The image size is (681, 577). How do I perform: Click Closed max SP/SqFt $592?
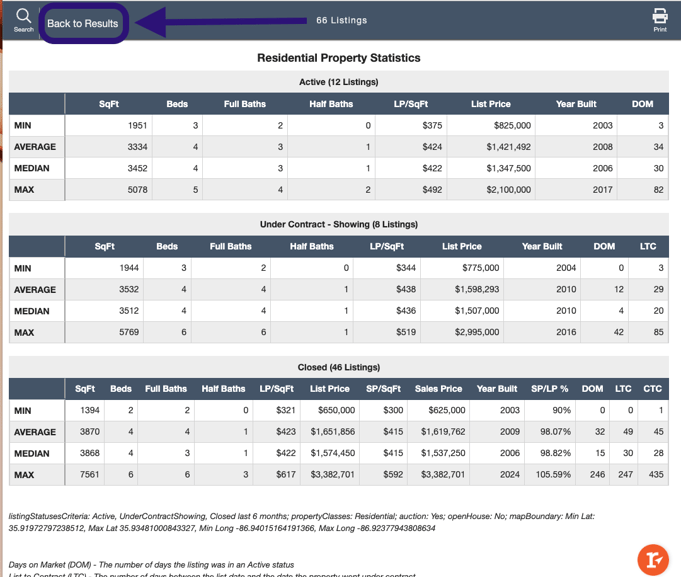pos(393,475)
